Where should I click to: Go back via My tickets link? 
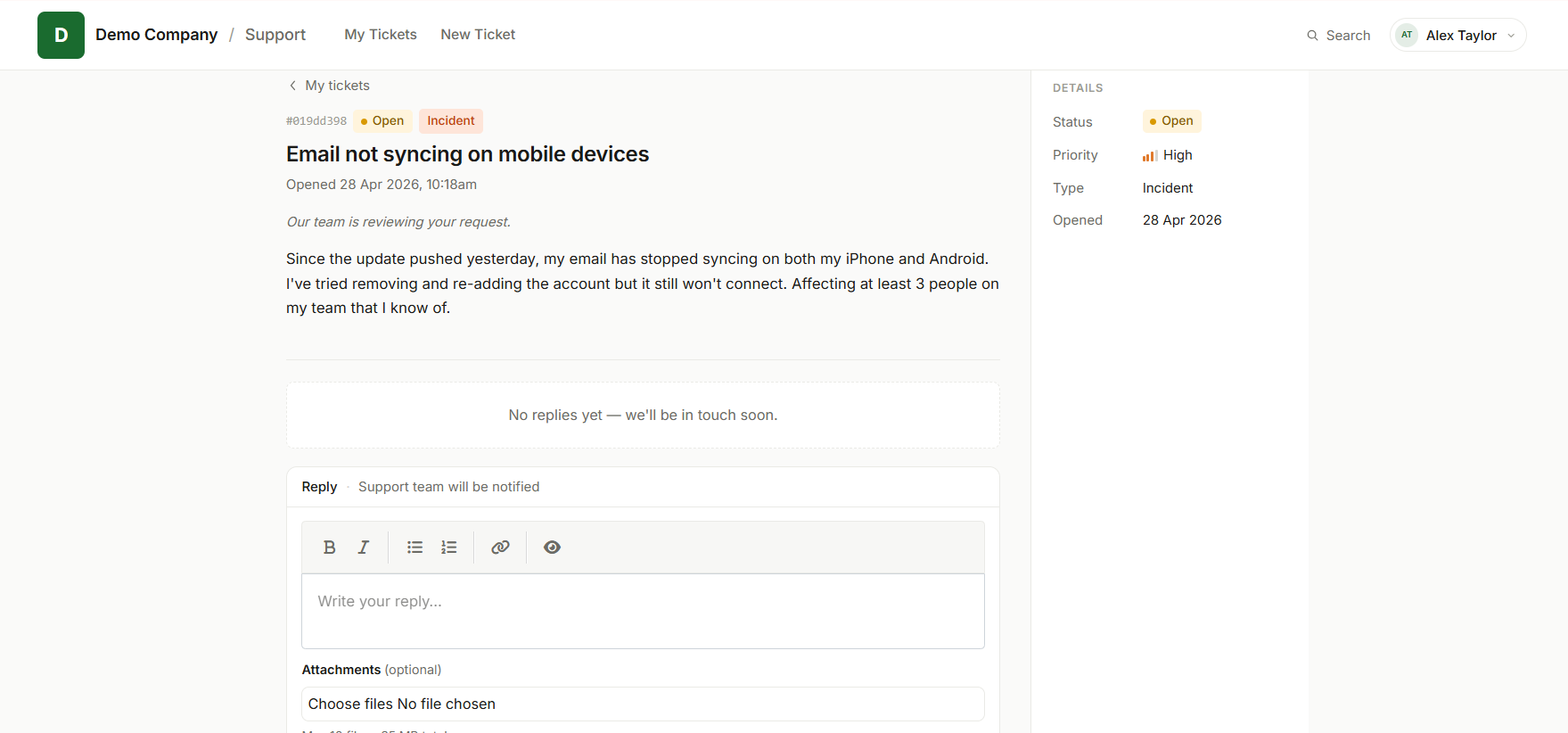point(337,86)
